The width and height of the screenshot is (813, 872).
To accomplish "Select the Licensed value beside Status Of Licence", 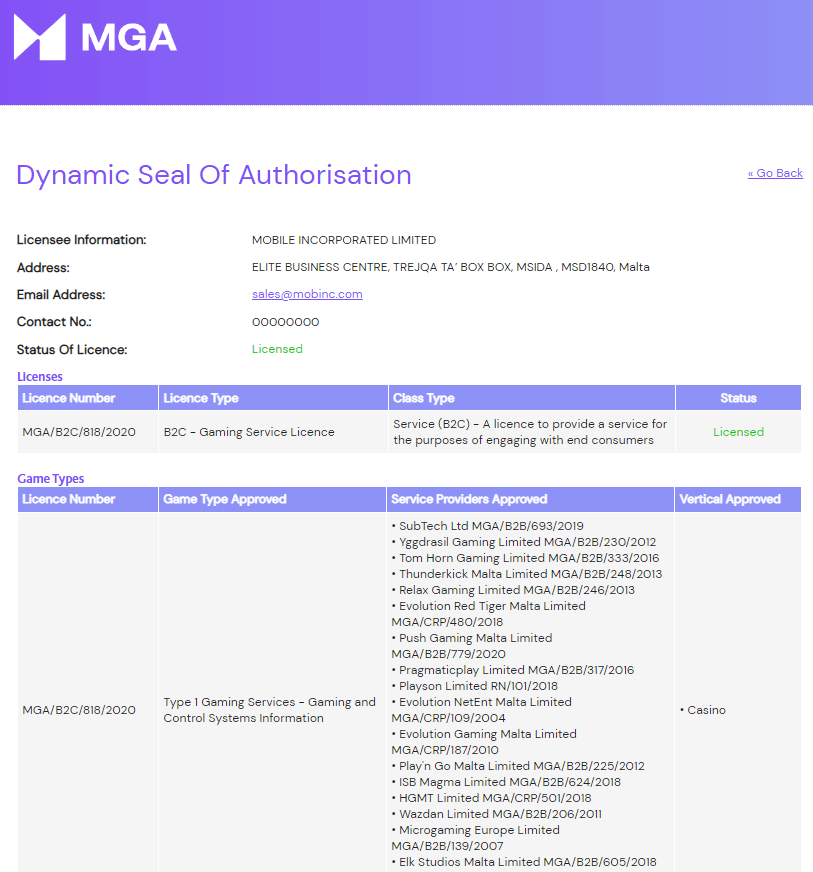I will click(277, 349).
